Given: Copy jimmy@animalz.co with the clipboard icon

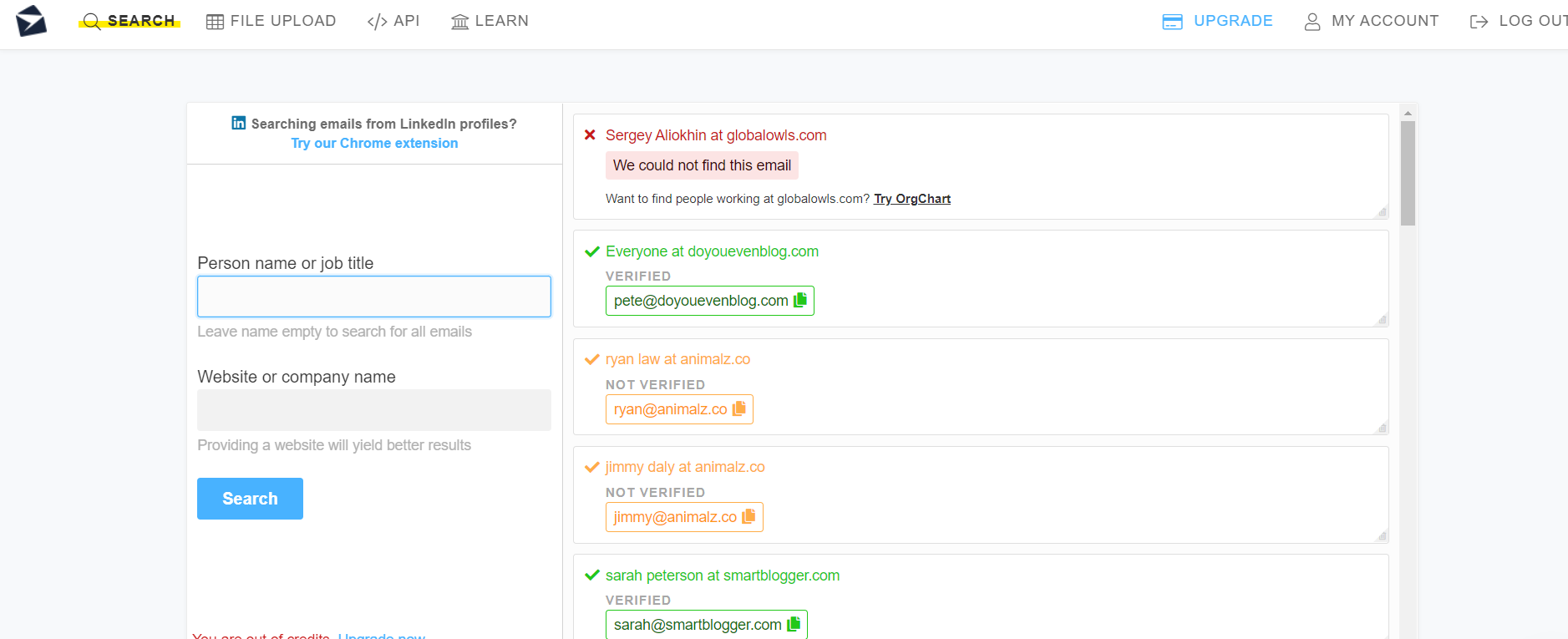Looking at the screenshot, I should click(748, 516).
